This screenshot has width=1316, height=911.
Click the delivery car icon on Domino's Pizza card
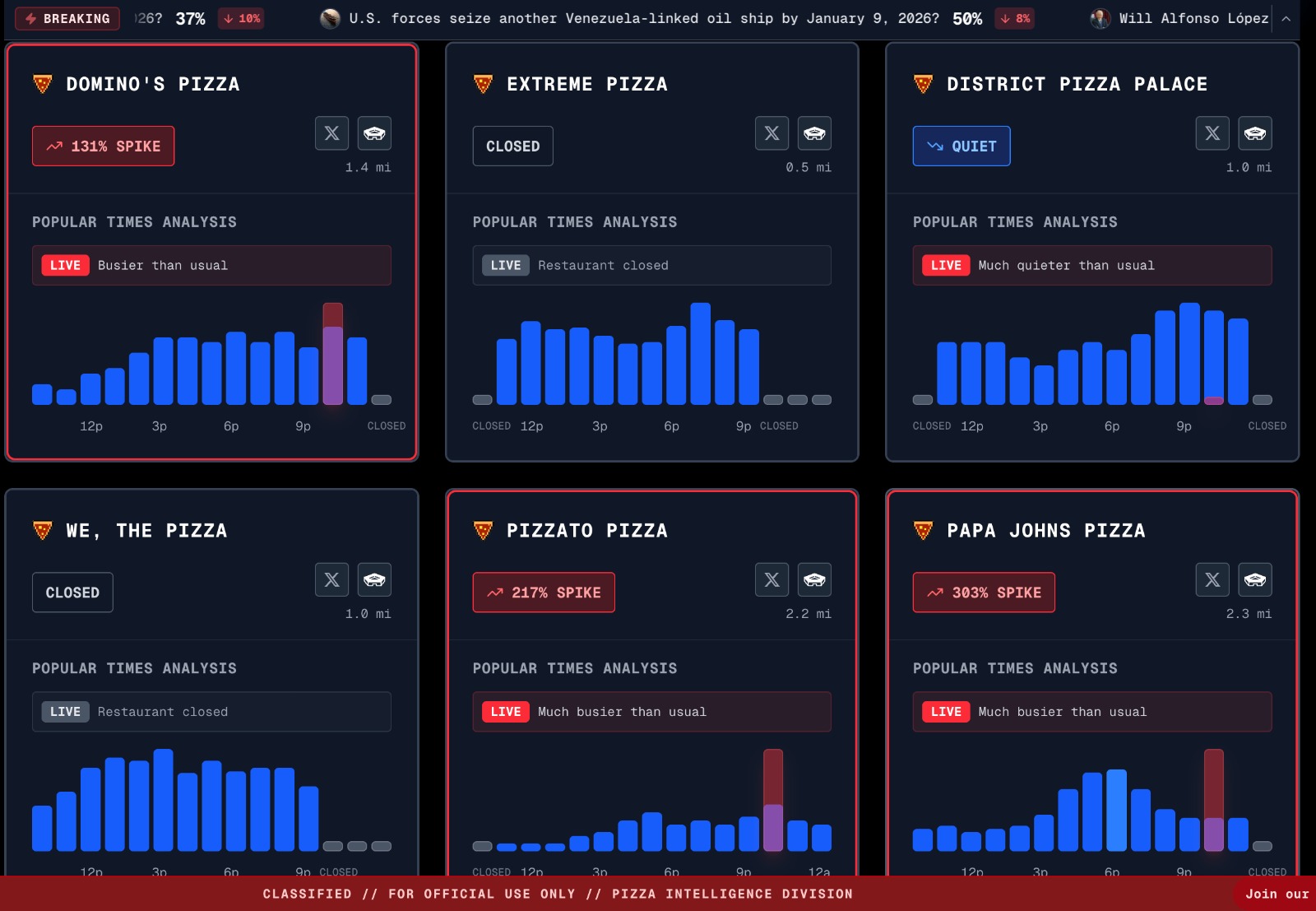click(x=374, y=133)
